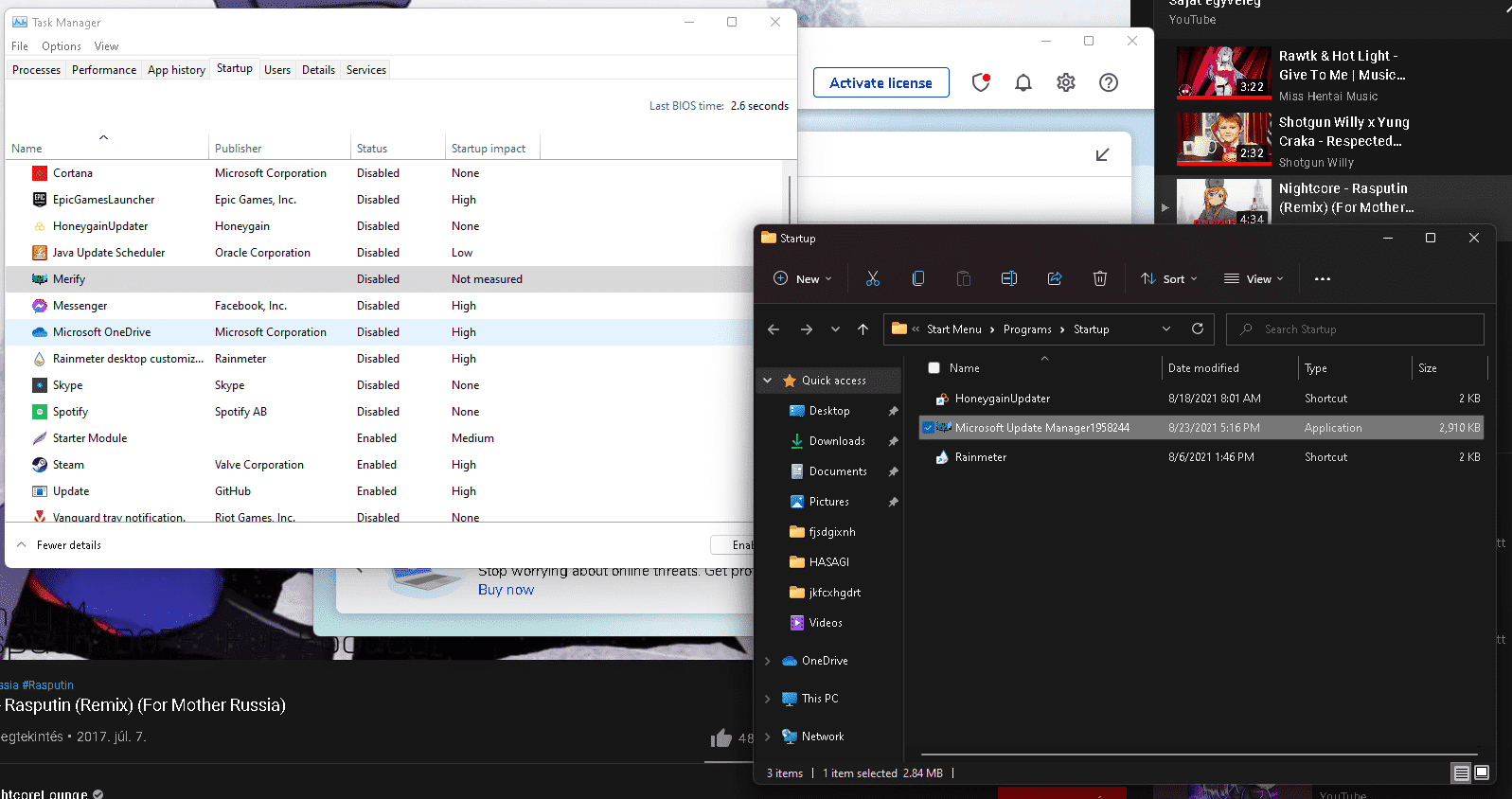Click the YouTube like thumbs-up icon
Viewport: 1512px width, 799px height.
click(721, 738)
